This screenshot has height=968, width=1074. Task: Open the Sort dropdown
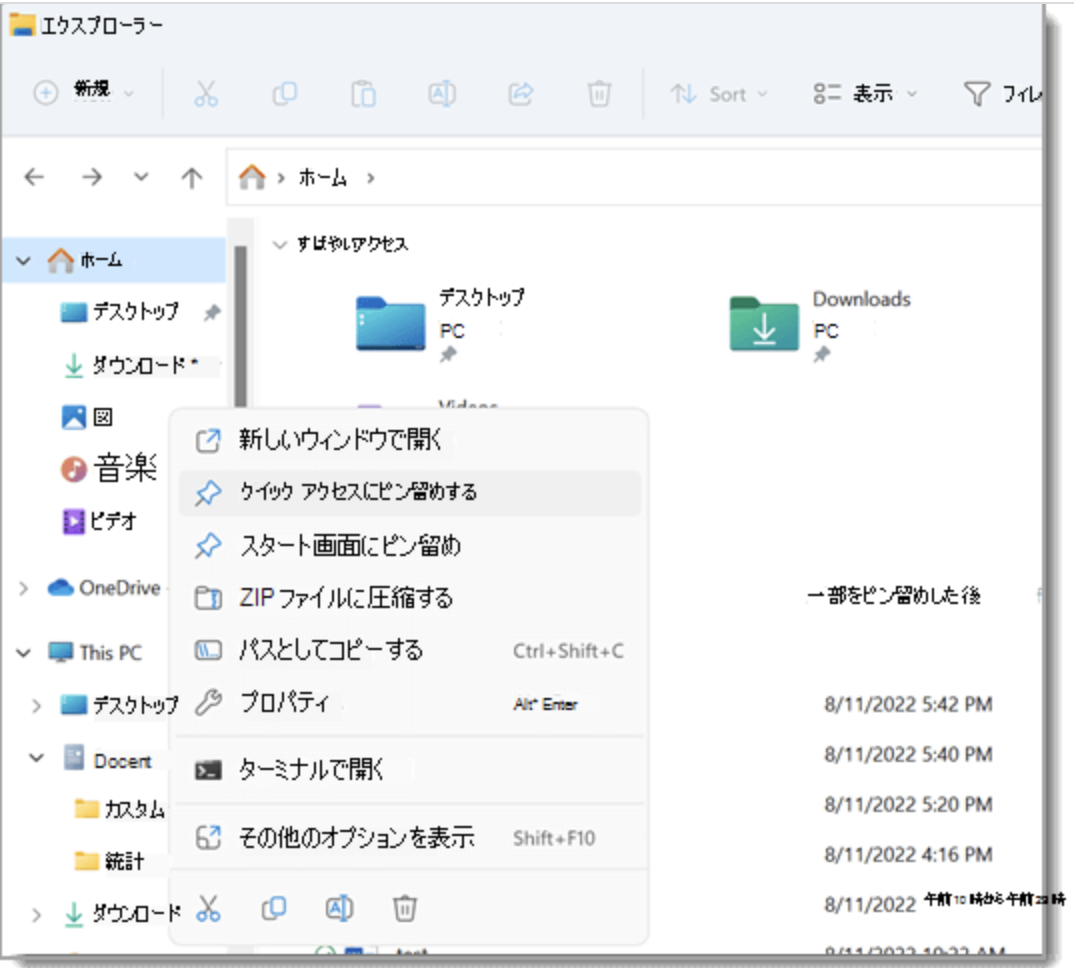719,94
